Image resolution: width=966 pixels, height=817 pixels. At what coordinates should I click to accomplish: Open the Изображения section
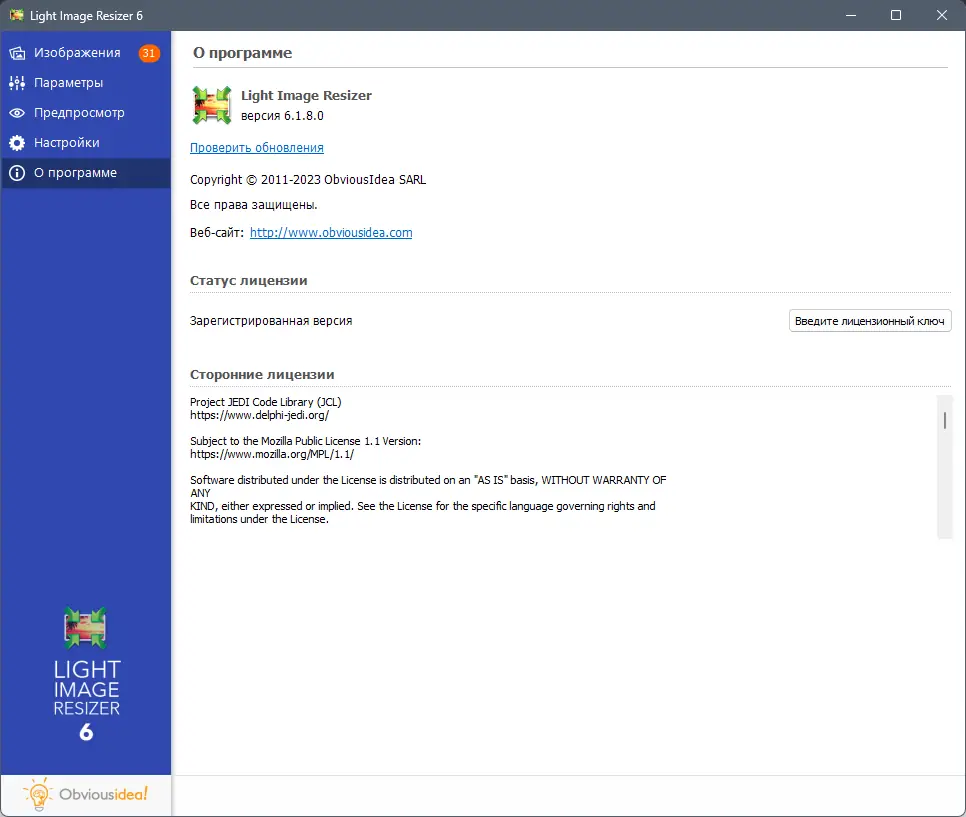click(85, 53)
